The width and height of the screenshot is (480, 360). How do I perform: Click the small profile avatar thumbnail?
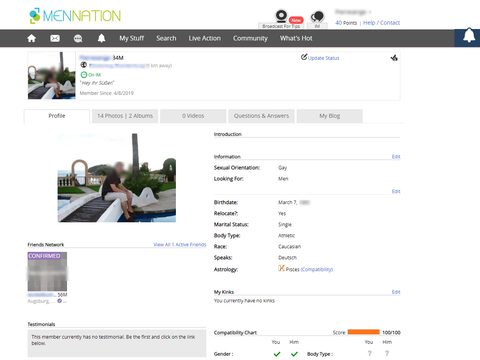tap(52, 75)
